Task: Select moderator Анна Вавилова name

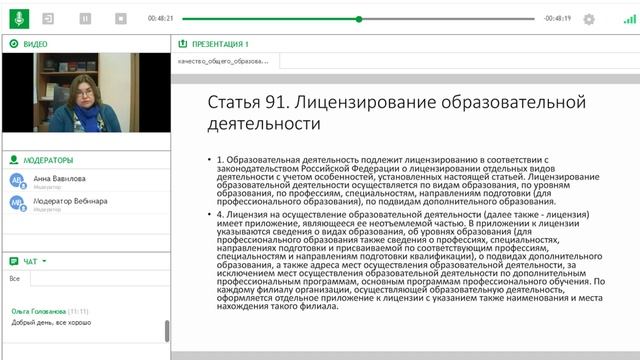Action: click(x=60, y=178)
